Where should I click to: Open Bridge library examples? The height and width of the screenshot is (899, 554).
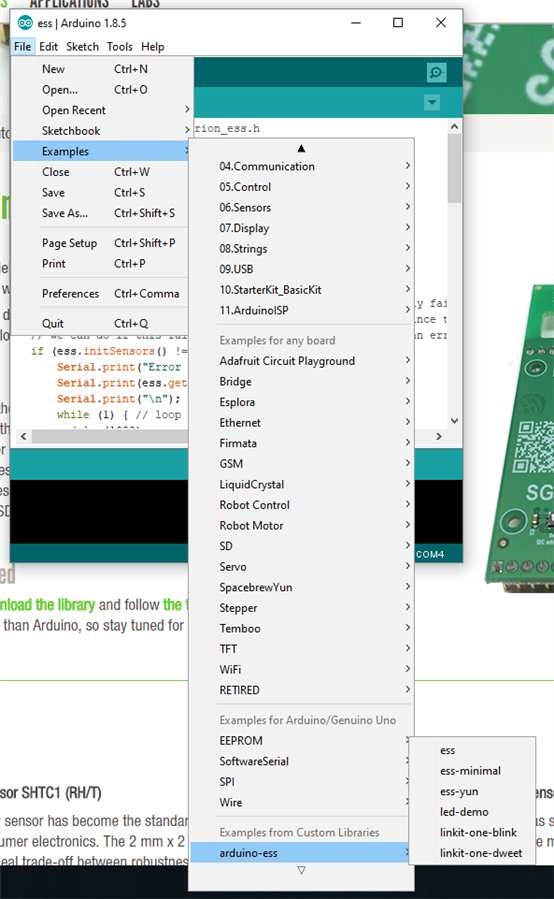tap(301, 382)
